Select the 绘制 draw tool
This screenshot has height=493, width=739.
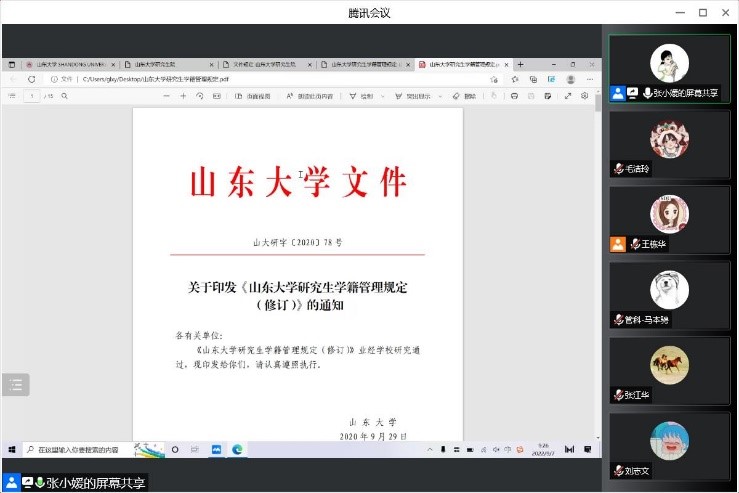tap(361, 96)
